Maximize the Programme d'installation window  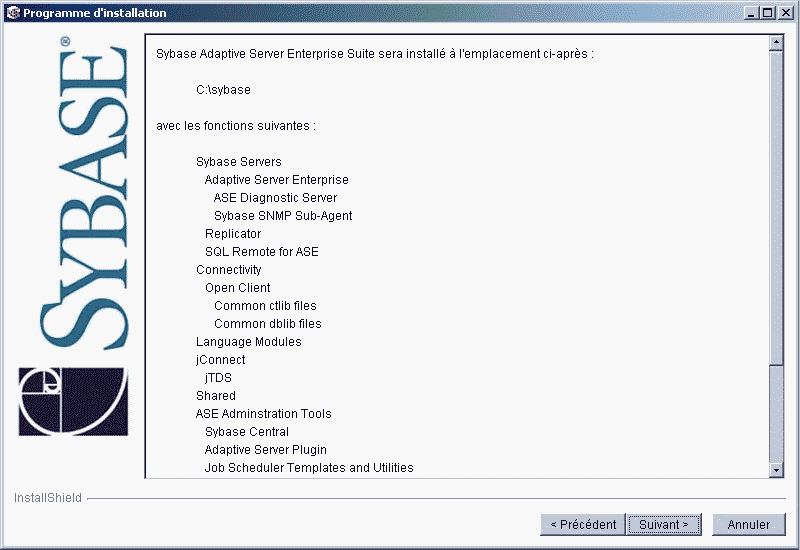pyautogui.click(x=768, y=13)
